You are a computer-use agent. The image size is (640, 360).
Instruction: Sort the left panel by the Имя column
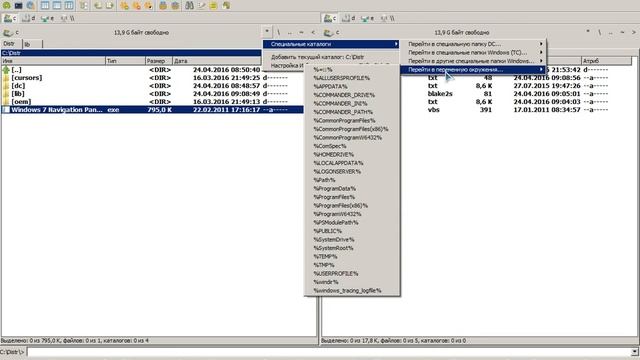(53, 61)
